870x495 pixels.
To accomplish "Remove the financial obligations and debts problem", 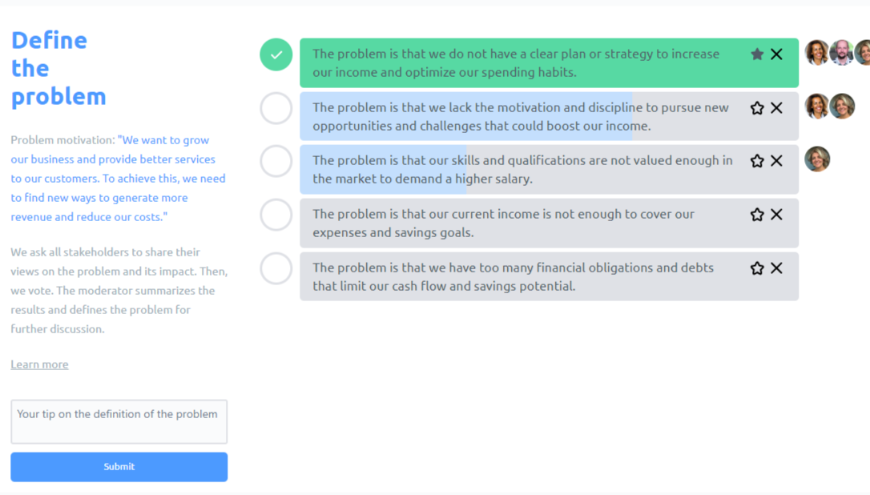I will point(777,268).
